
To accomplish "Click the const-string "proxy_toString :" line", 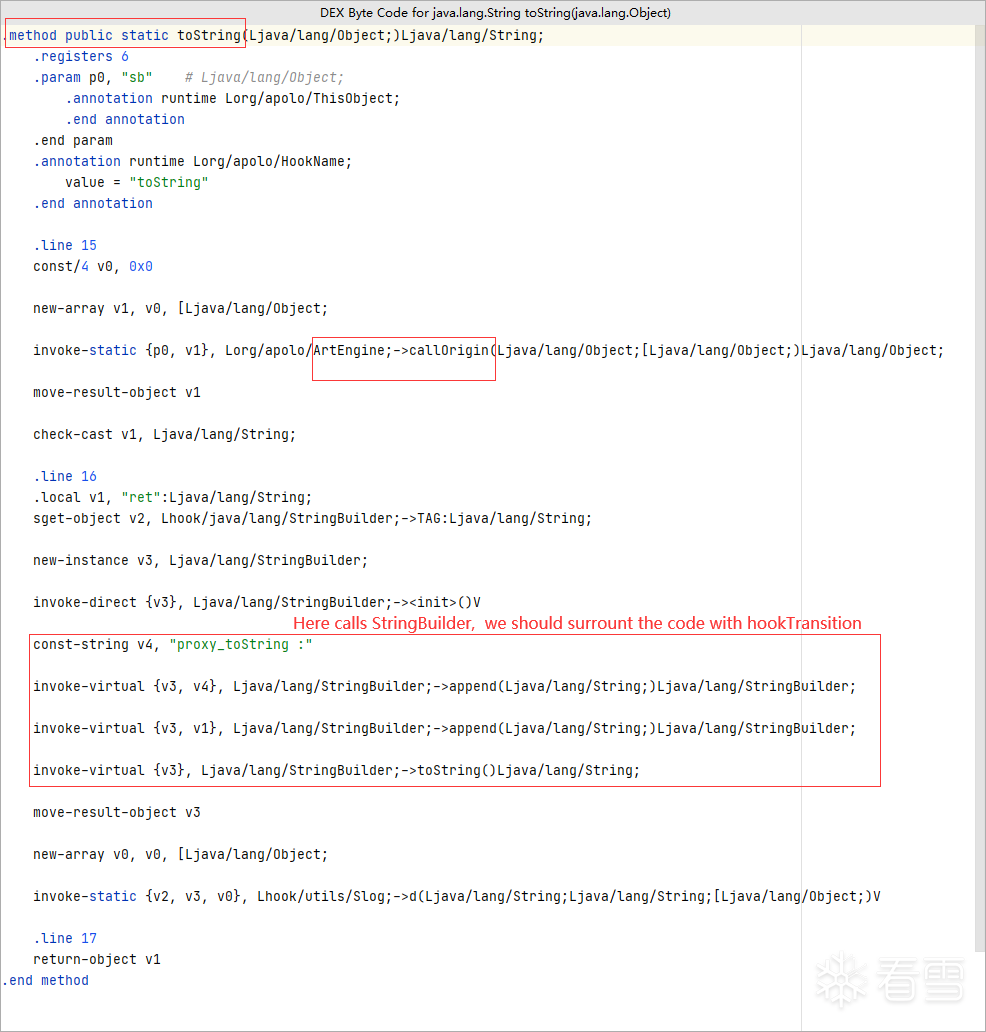I will pos(172,644).
